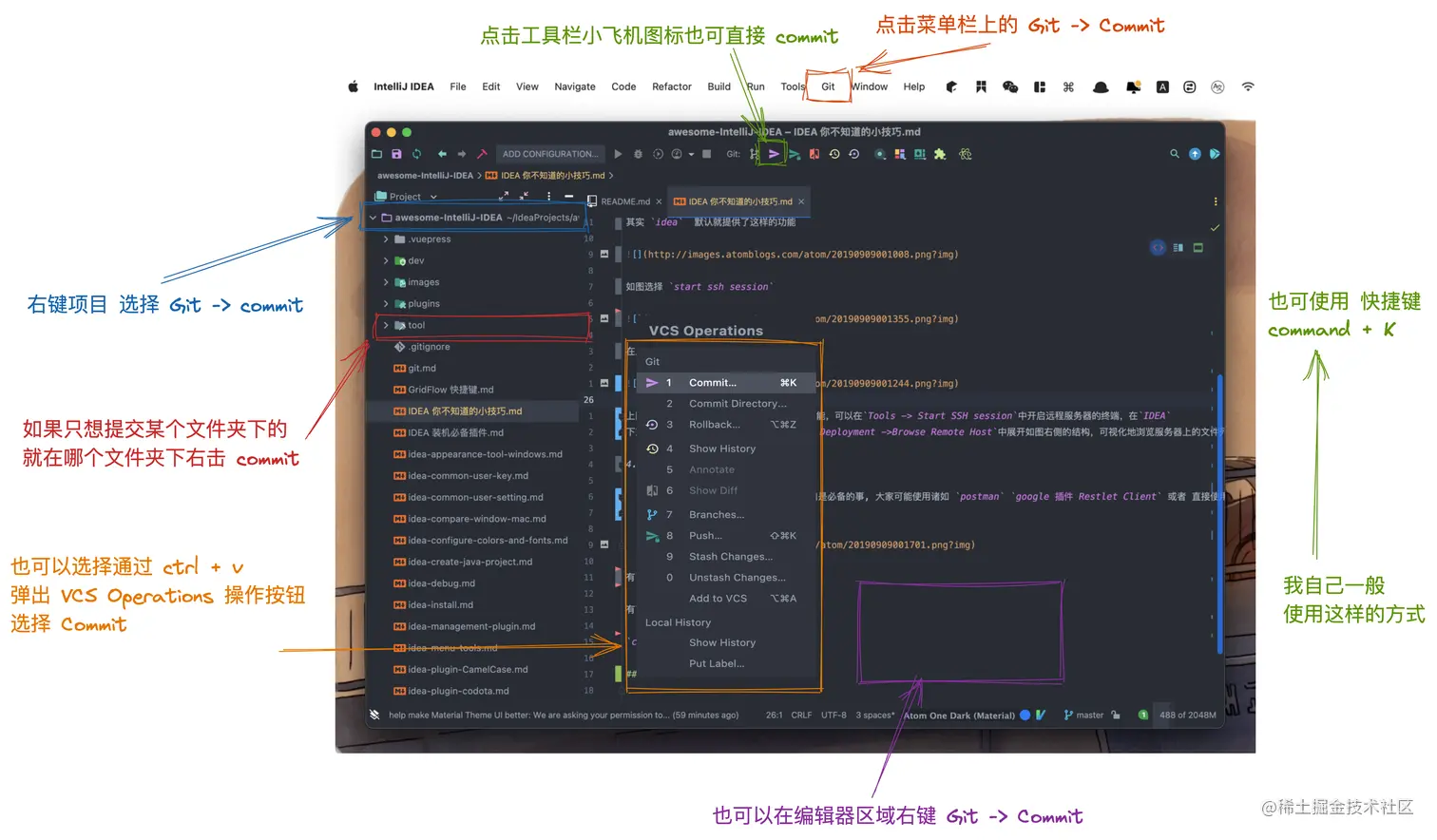Select Stash Changes... option

(728, 557)
